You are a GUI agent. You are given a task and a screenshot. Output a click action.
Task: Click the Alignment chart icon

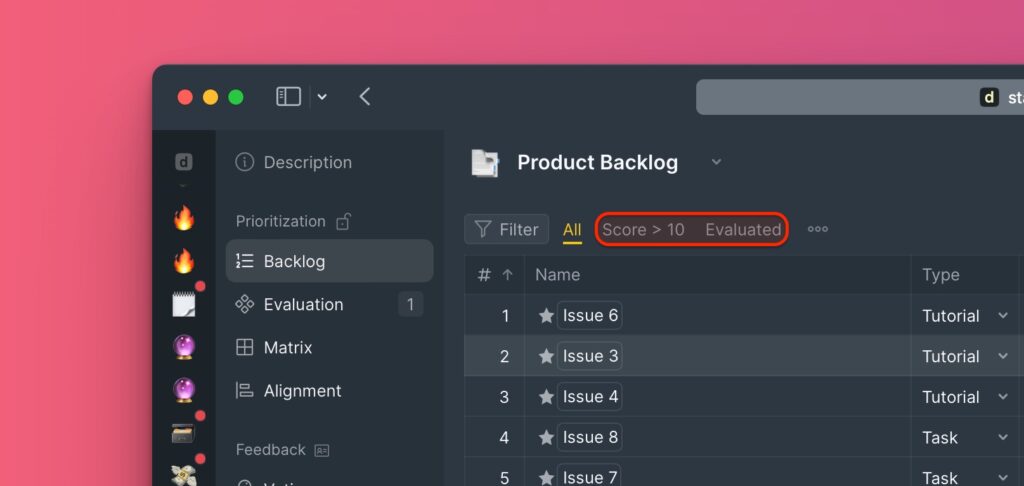(244, 391)
